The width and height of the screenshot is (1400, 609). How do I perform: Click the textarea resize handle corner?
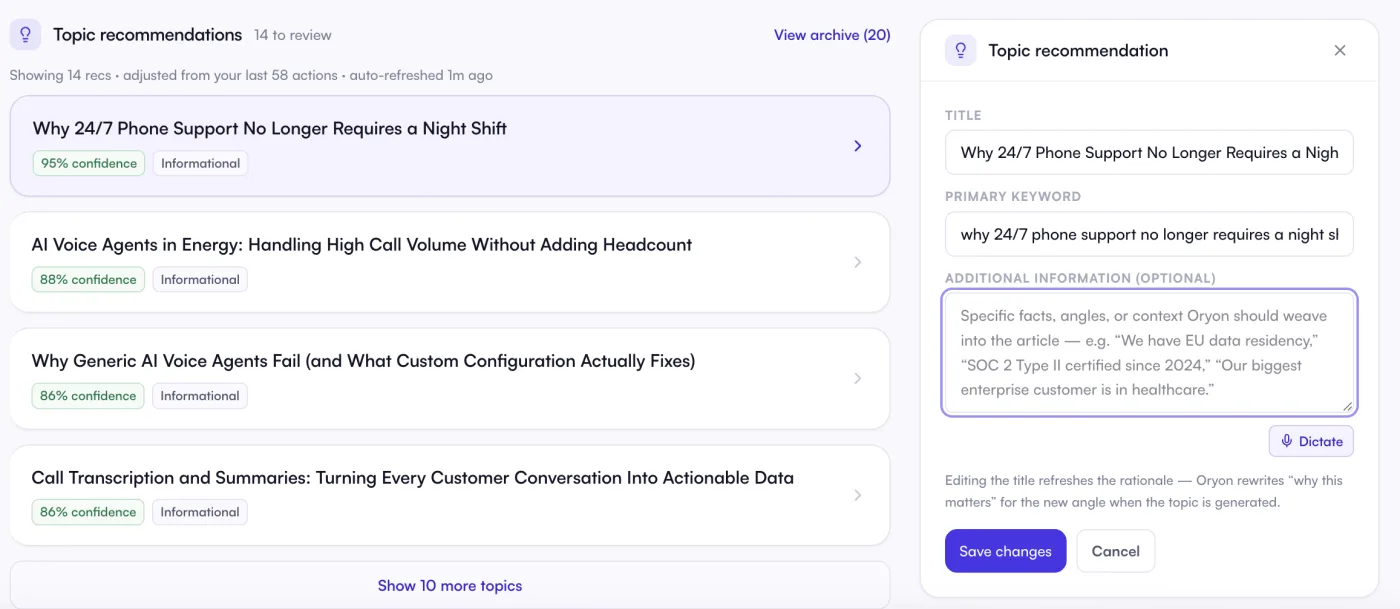click(1347, 406)
